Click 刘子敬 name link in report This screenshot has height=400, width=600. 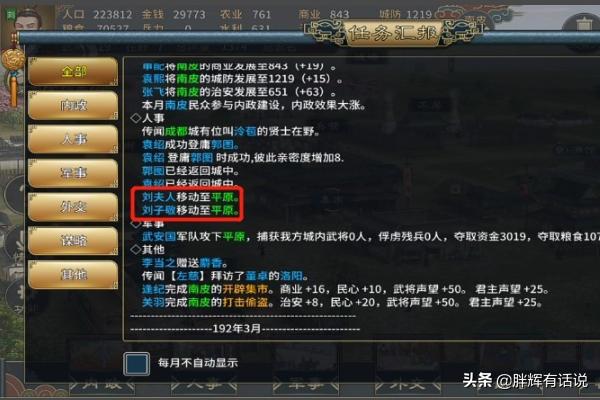pos(159,210)
